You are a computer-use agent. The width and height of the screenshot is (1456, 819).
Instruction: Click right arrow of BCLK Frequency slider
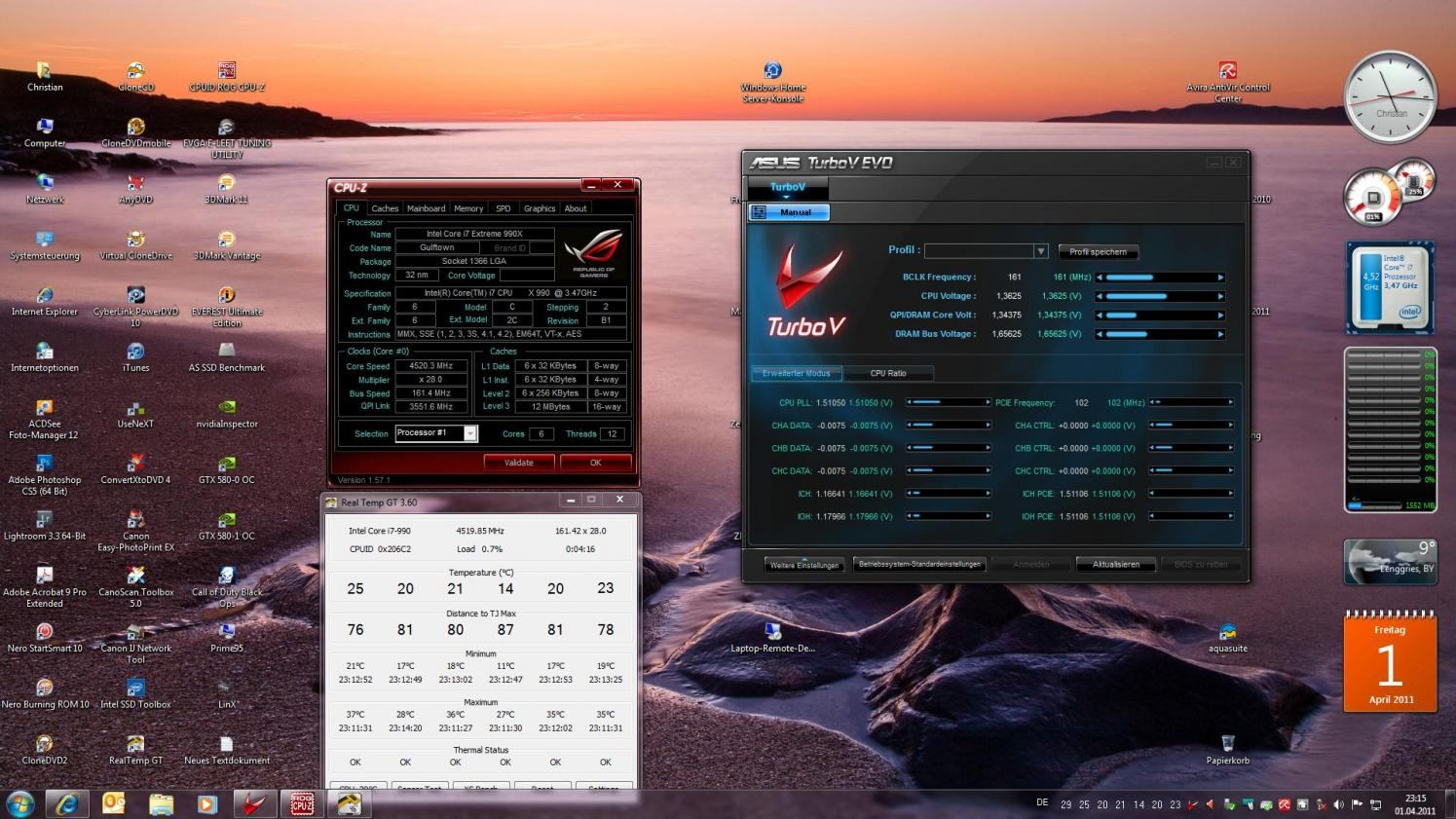click(x=1220, y=278)
